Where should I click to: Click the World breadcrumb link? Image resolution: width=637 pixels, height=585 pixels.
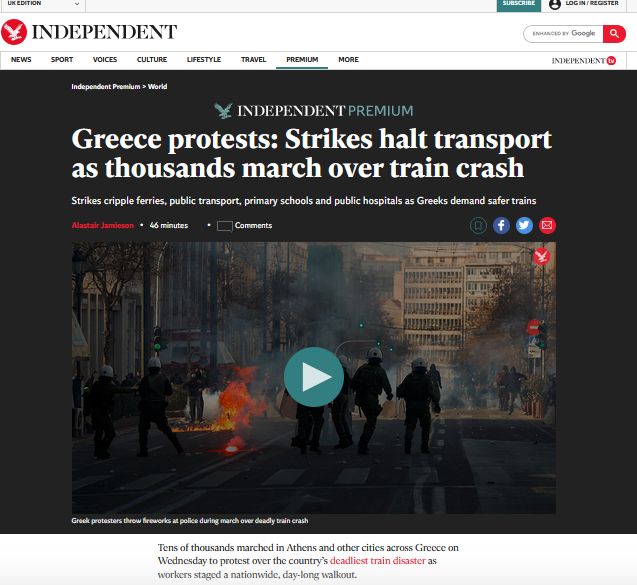pyautogui.click(x=157, y=87)
